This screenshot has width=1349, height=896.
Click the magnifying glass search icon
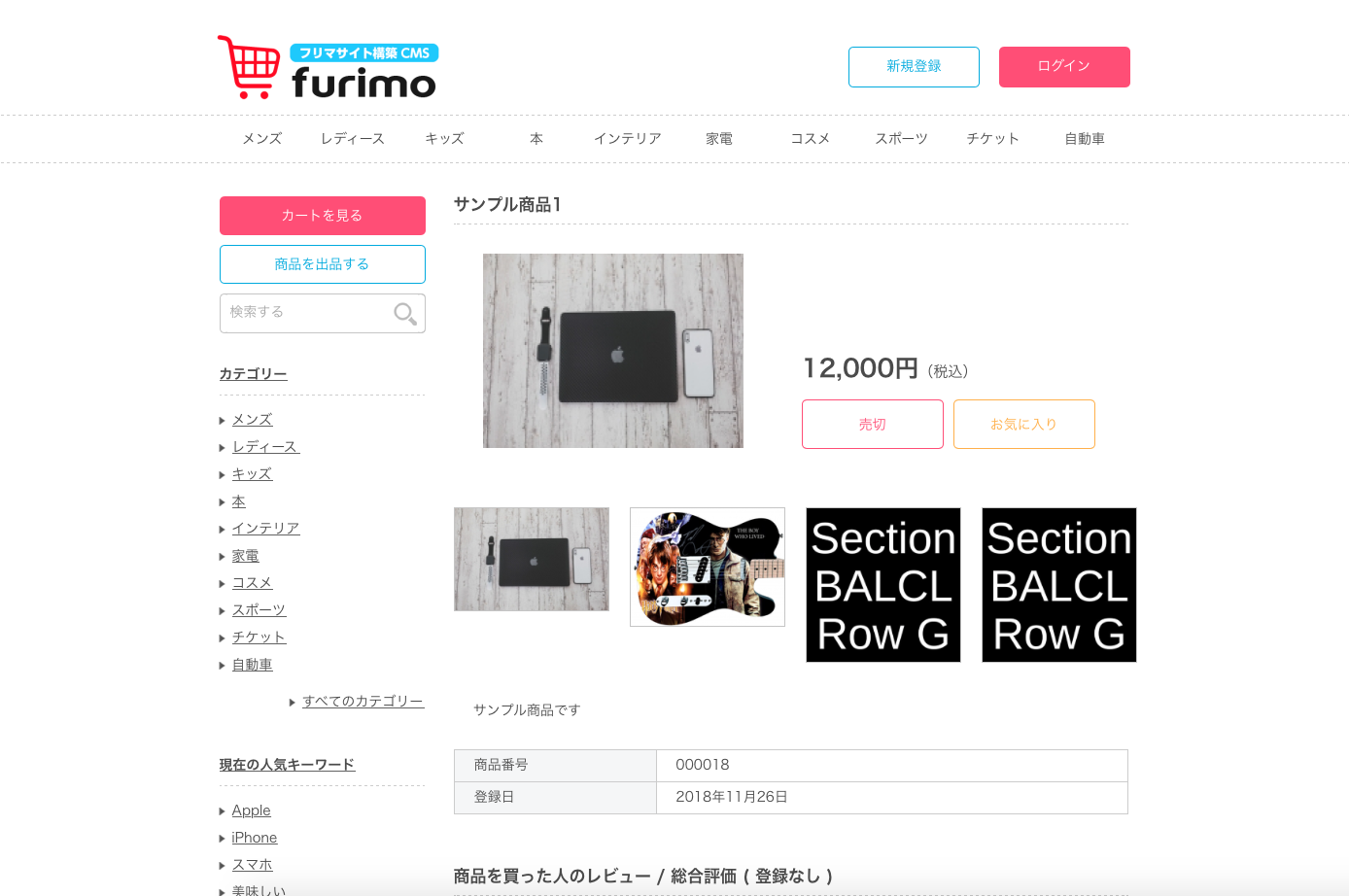pyautogui.click(x=404, y=313)
